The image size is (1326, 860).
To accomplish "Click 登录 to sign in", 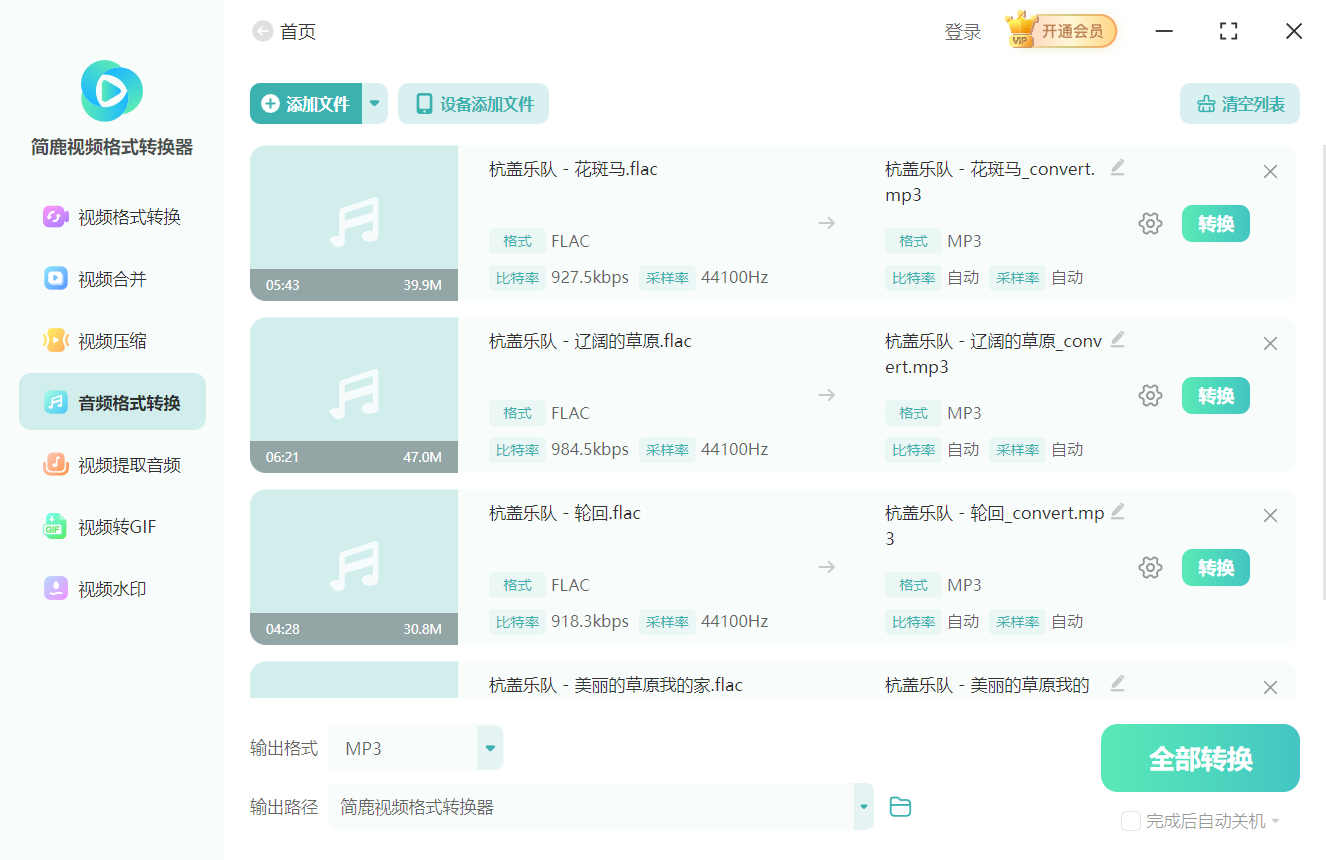I will click(962, 31).
